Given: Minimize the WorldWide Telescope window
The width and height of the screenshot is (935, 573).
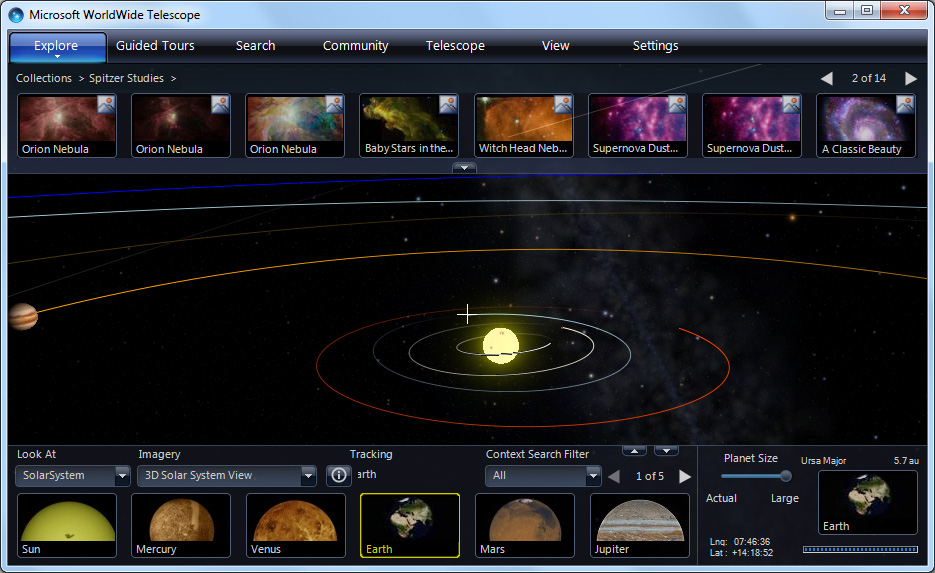Looking at the screenshot, I should coord(840,11).
